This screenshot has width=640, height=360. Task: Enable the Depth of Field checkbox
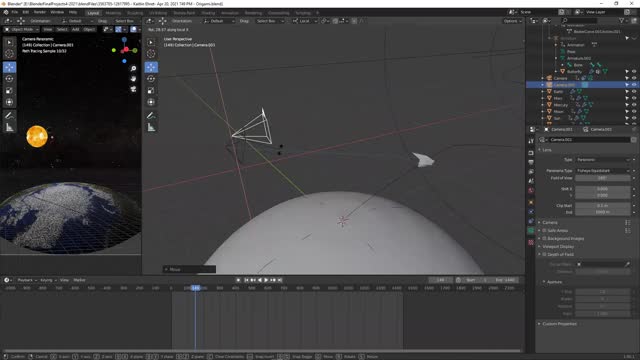click(544, 254)
